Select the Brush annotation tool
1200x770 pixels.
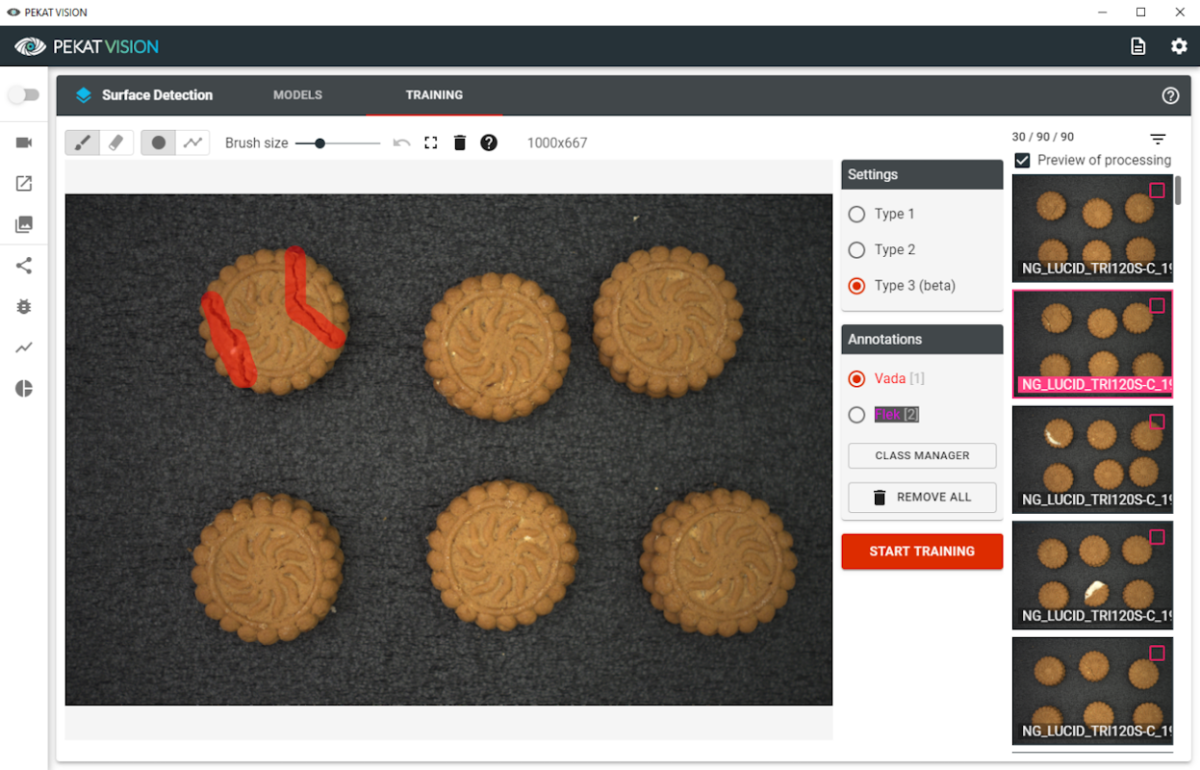pos(82,142)
